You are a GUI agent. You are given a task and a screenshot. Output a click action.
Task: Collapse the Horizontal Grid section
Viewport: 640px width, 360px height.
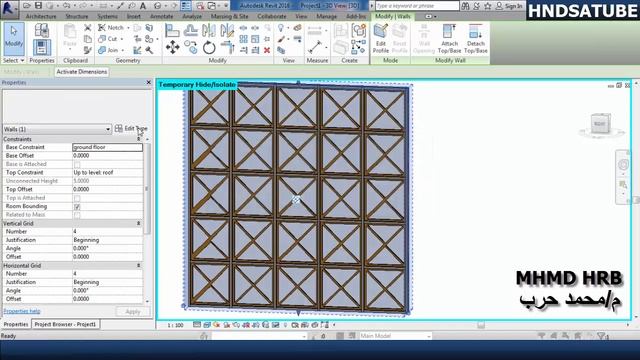138,265
